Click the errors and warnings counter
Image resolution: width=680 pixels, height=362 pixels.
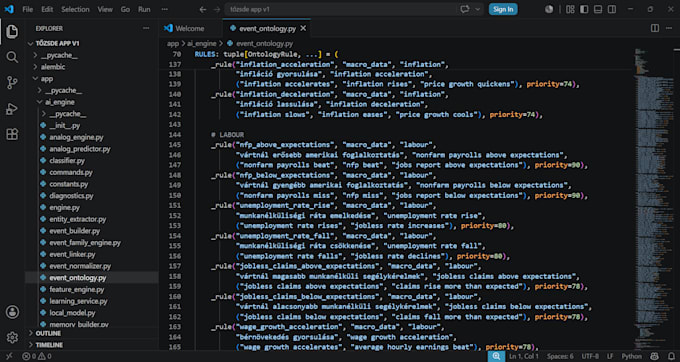click(x=37, y=356)
